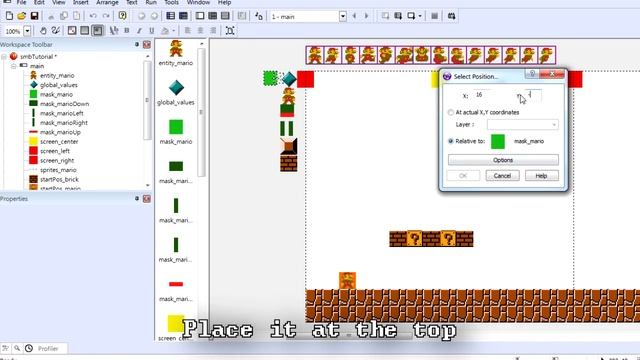
Task: Open the Insert menu
Action: click(80, 2)
